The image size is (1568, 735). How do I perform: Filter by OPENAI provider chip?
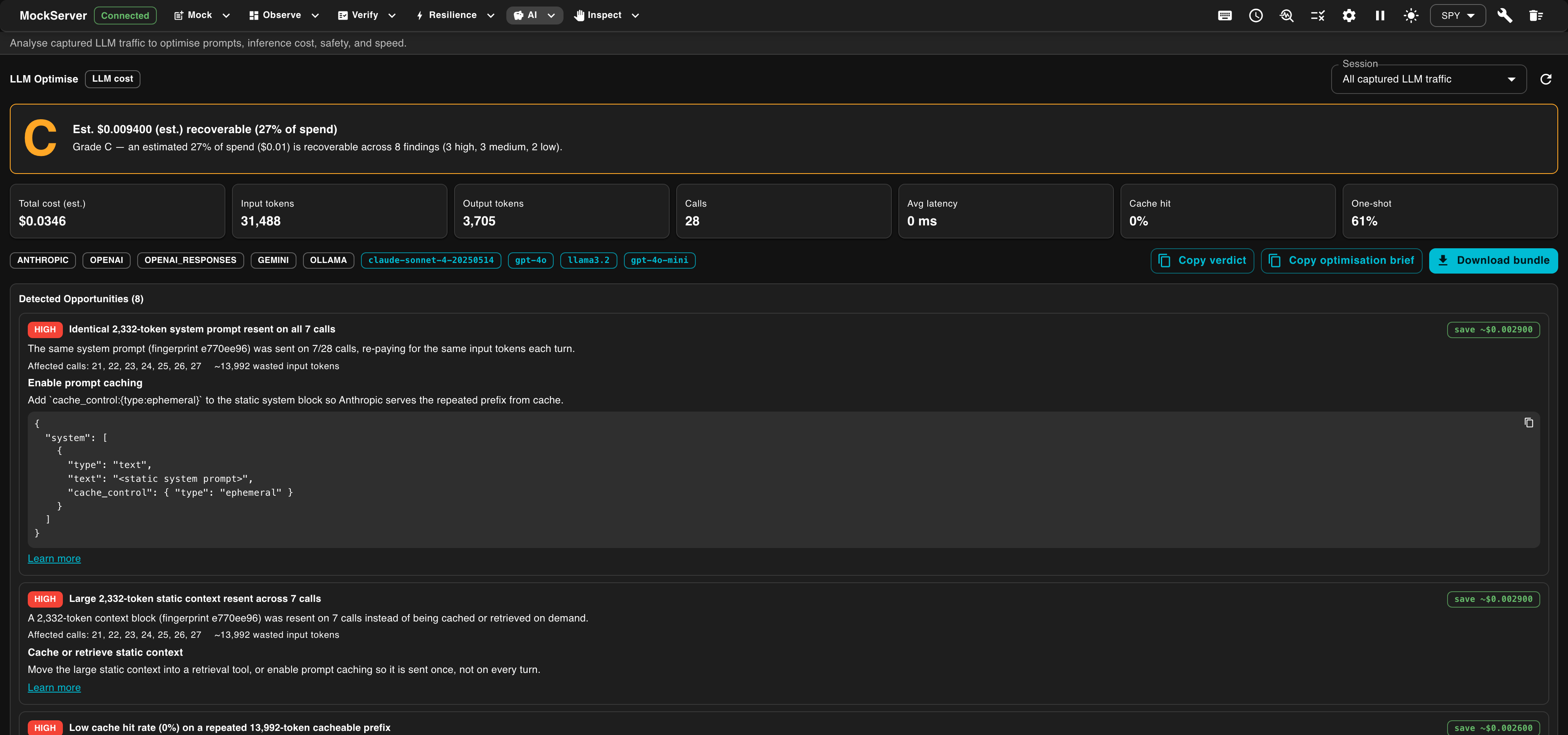[106, 261]
